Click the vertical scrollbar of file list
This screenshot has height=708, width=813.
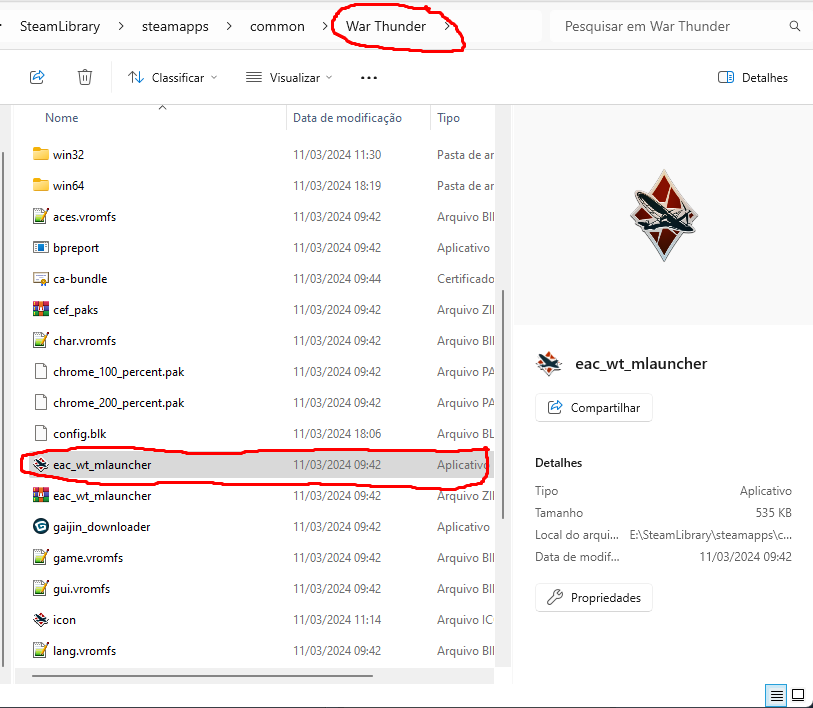pyautogui.click(x=503, y=404)
